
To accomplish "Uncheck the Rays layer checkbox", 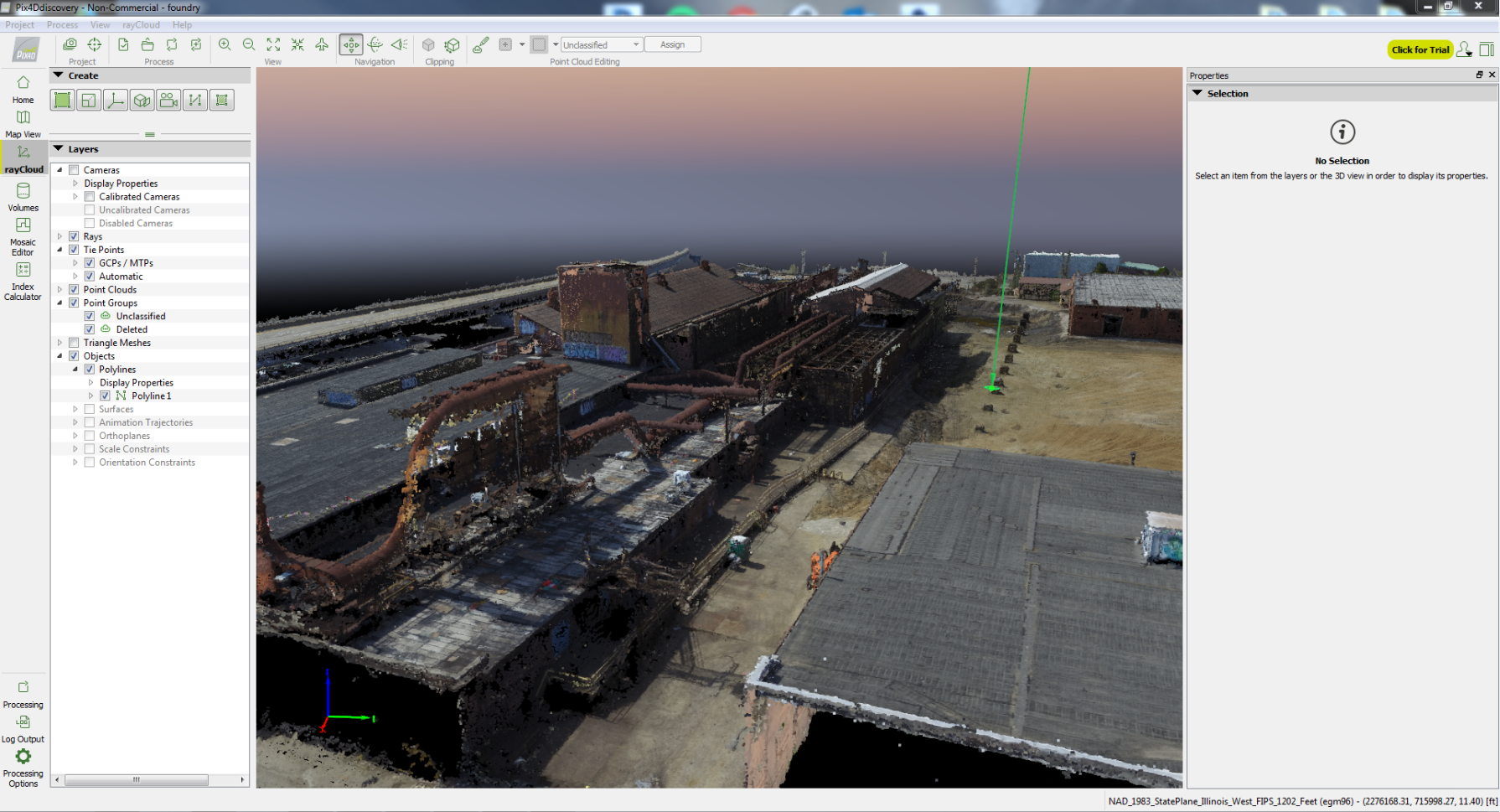I will [74, 236].
